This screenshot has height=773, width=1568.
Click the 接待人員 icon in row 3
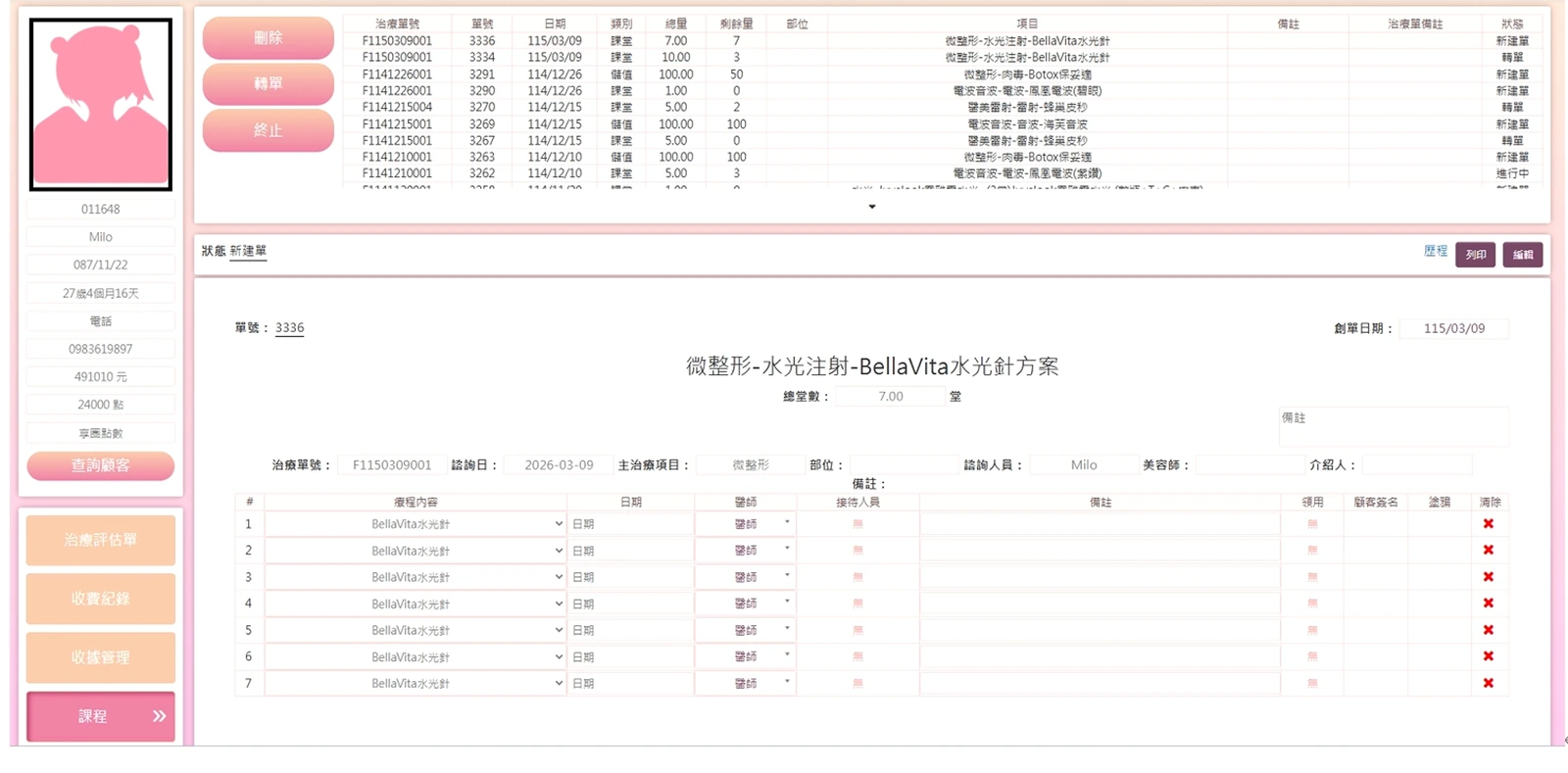[x=857, y=577]
